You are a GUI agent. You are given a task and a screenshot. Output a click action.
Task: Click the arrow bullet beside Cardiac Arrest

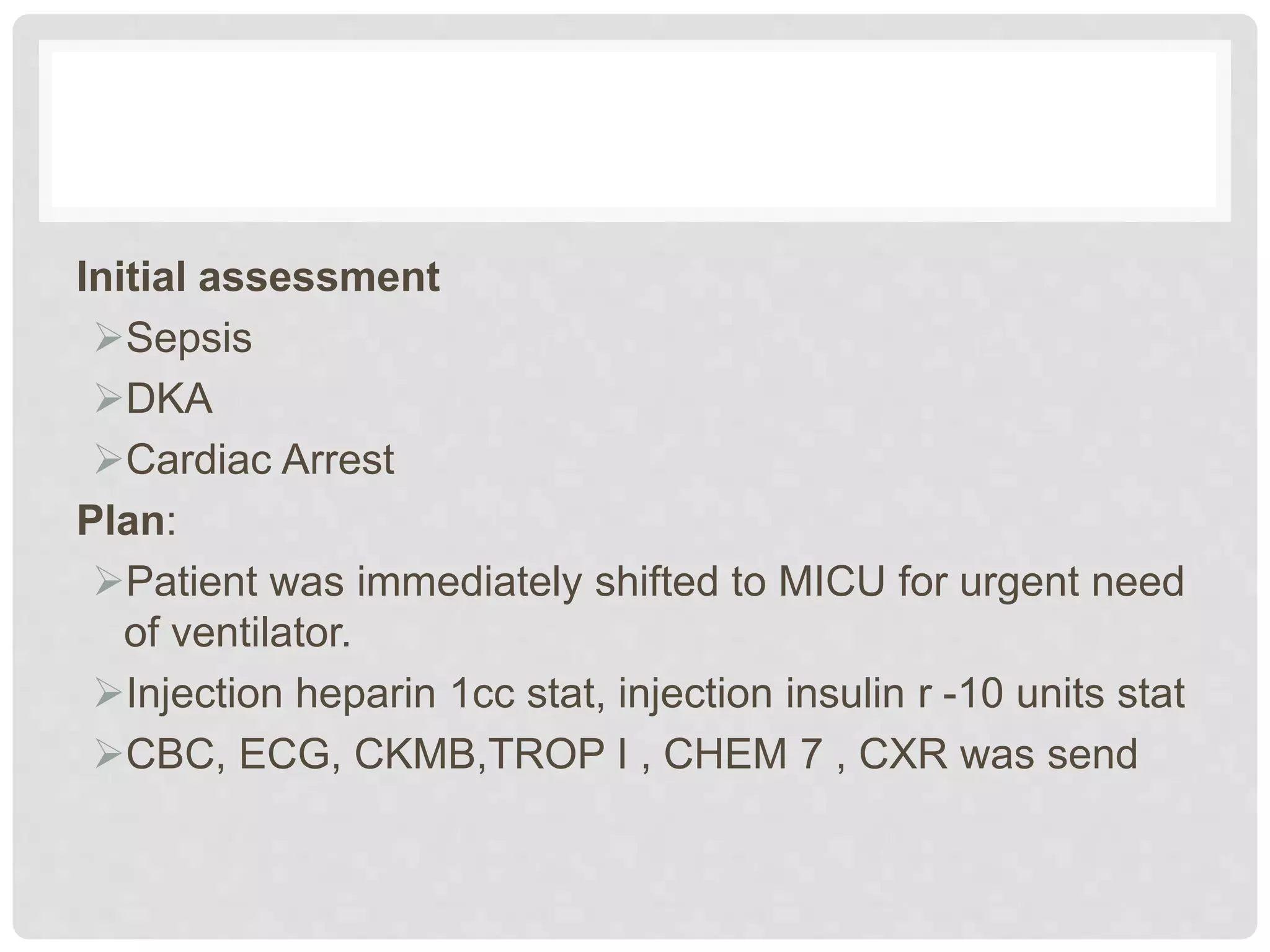[109, 460]
